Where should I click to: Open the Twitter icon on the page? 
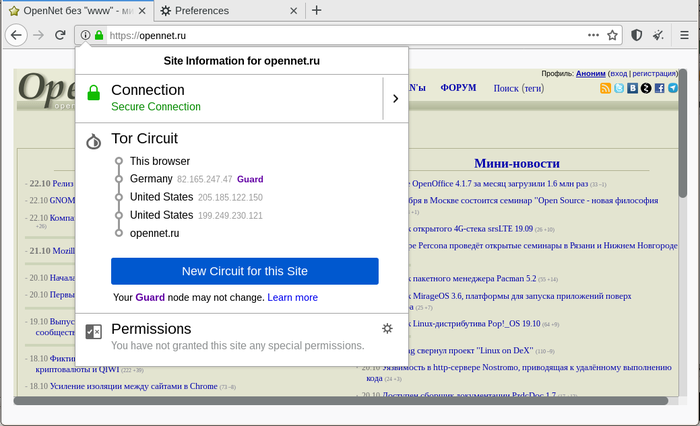point(619,88)
